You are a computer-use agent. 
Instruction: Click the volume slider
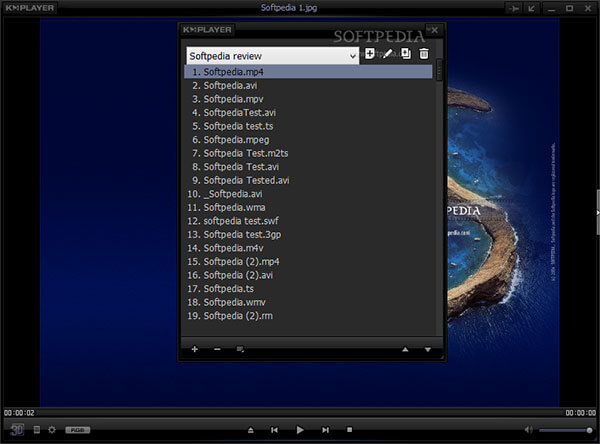coord(566,430)
